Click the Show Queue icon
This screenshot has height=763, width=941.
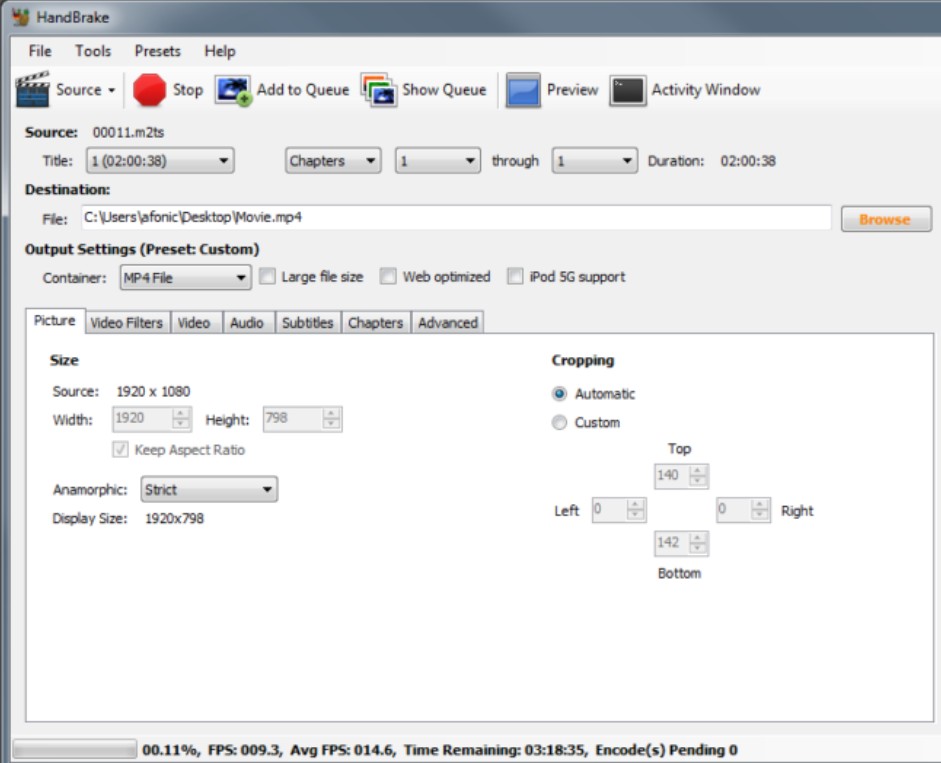click(379, 90)
